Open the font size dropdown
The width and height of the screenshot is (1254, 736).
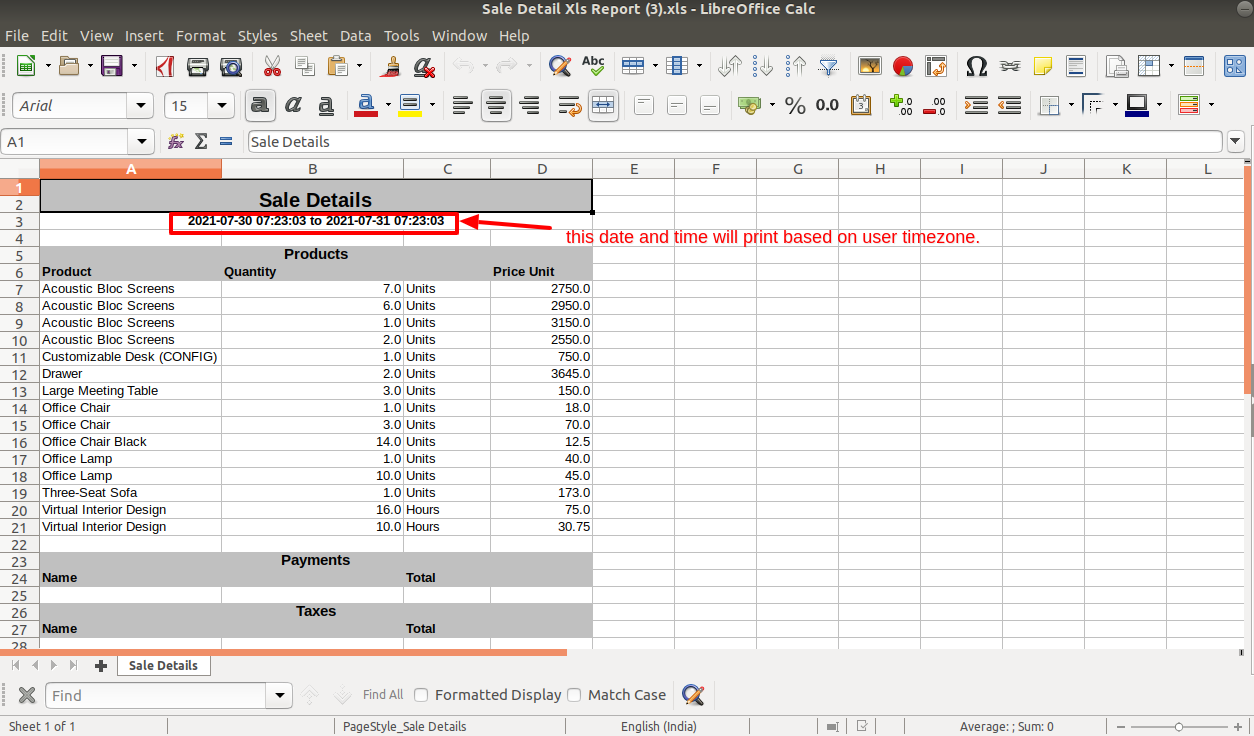coord(222,106)
